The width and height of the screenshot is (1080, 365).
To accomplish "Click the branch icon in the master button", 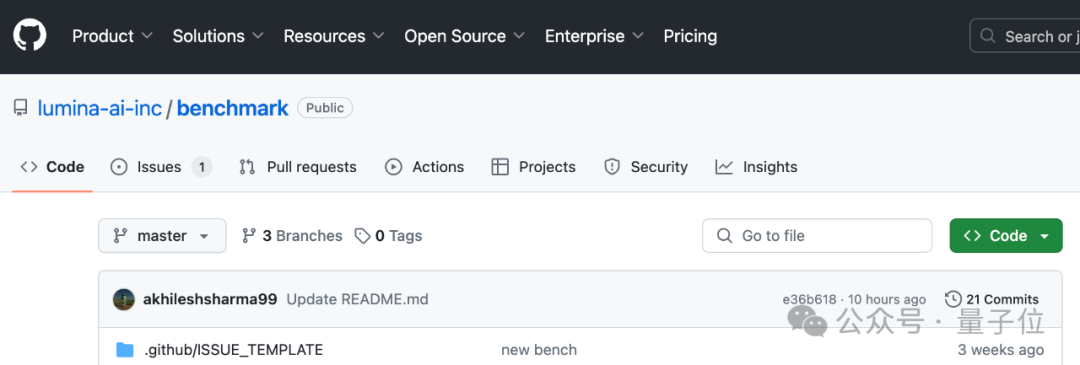I will tap(120, 236).
